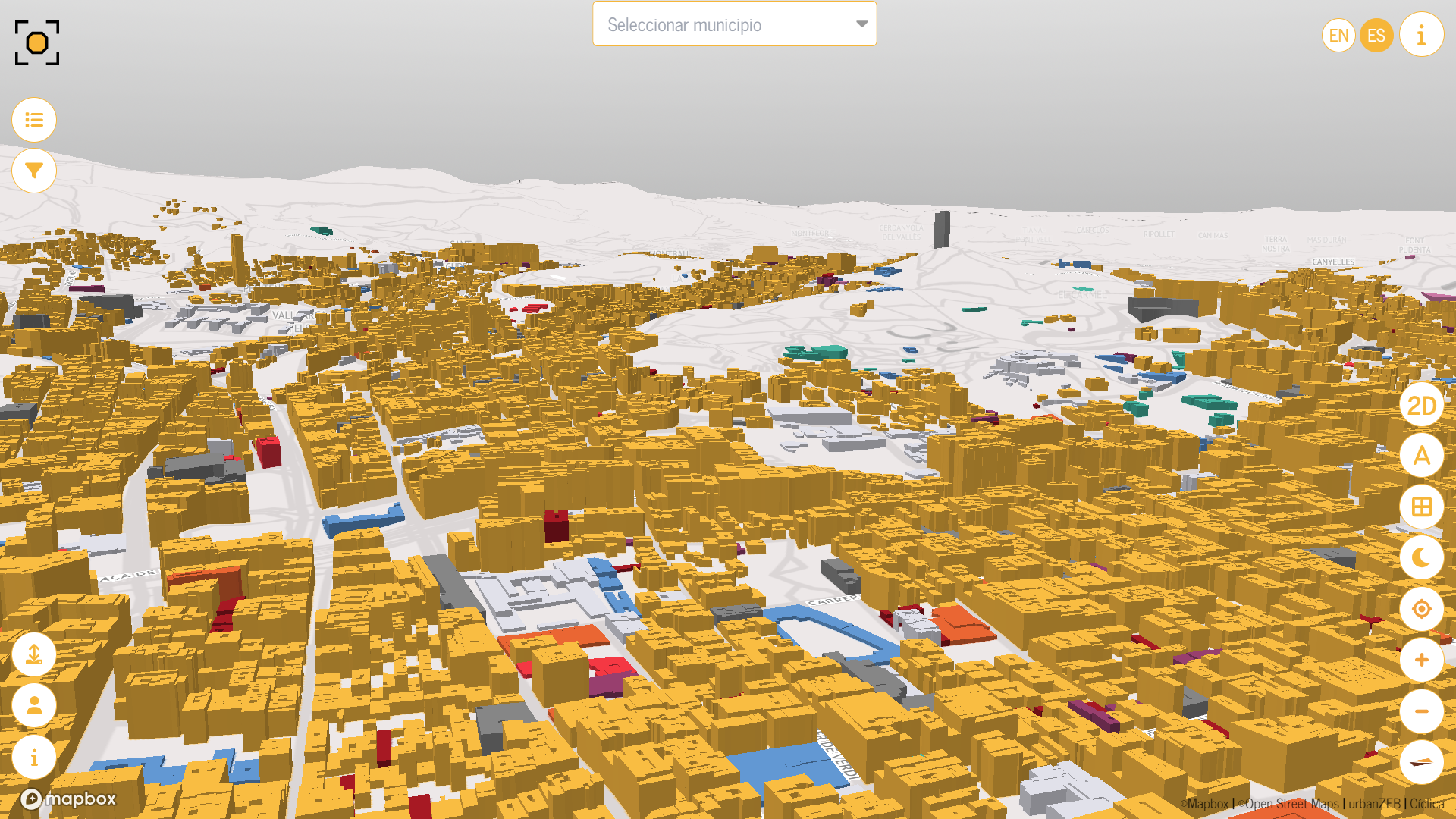Open the top right information button

pyautogui.click(x=1422, y=35)
